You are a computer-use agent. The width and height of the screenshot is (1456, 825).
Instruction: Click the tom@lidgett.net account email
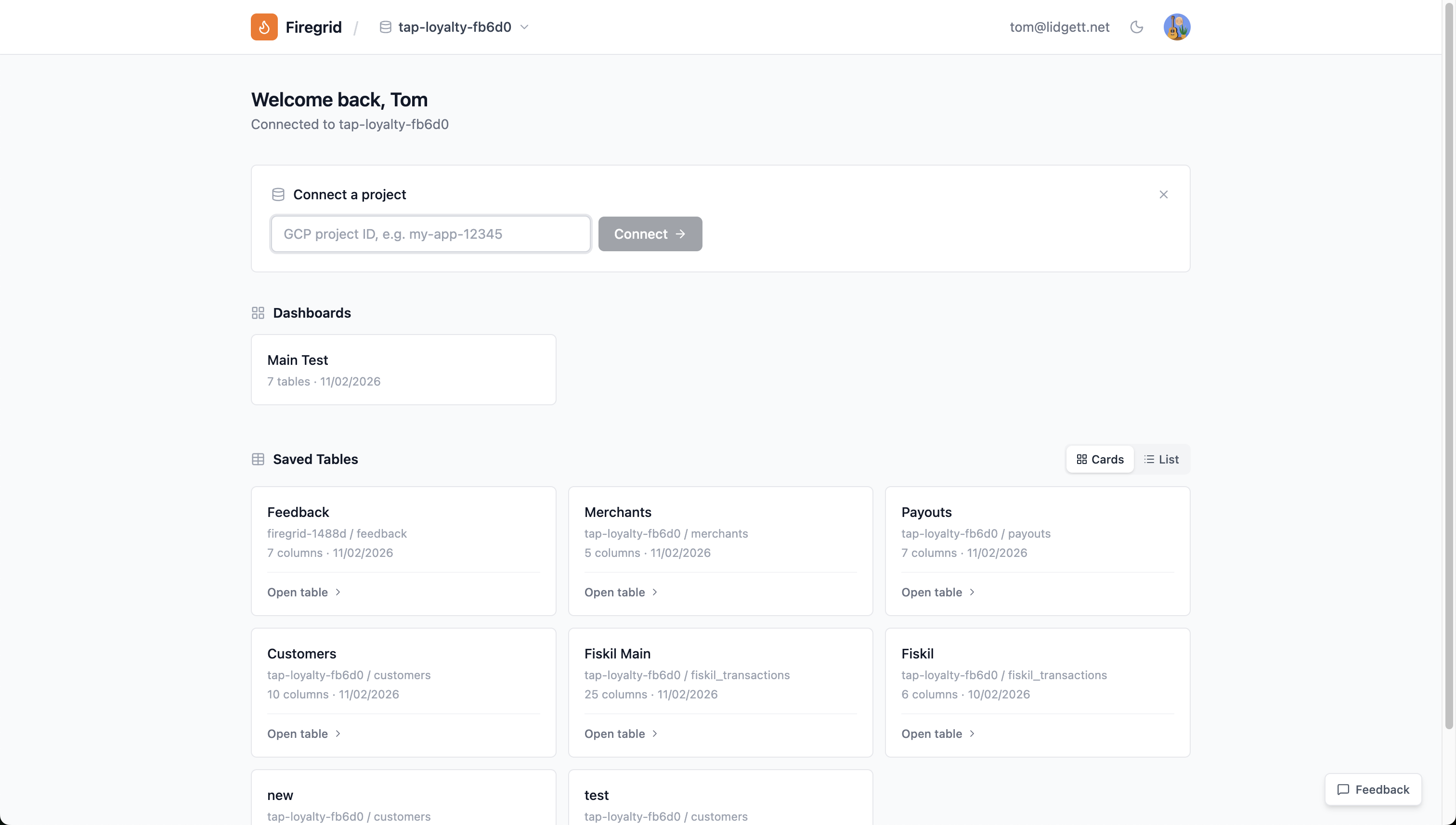click(1059, 26)
